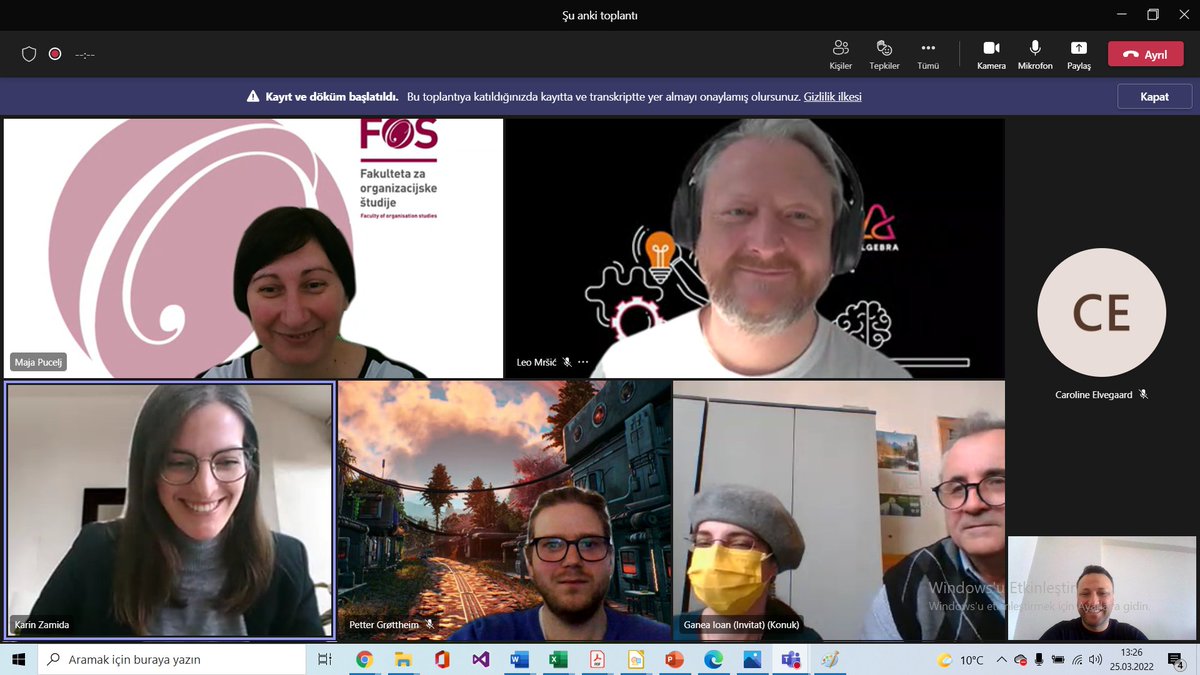The image size is (1200, 675).
Task: Click the Leo Mršić name label
Action: pyautogui.click(x=537, y=362)
